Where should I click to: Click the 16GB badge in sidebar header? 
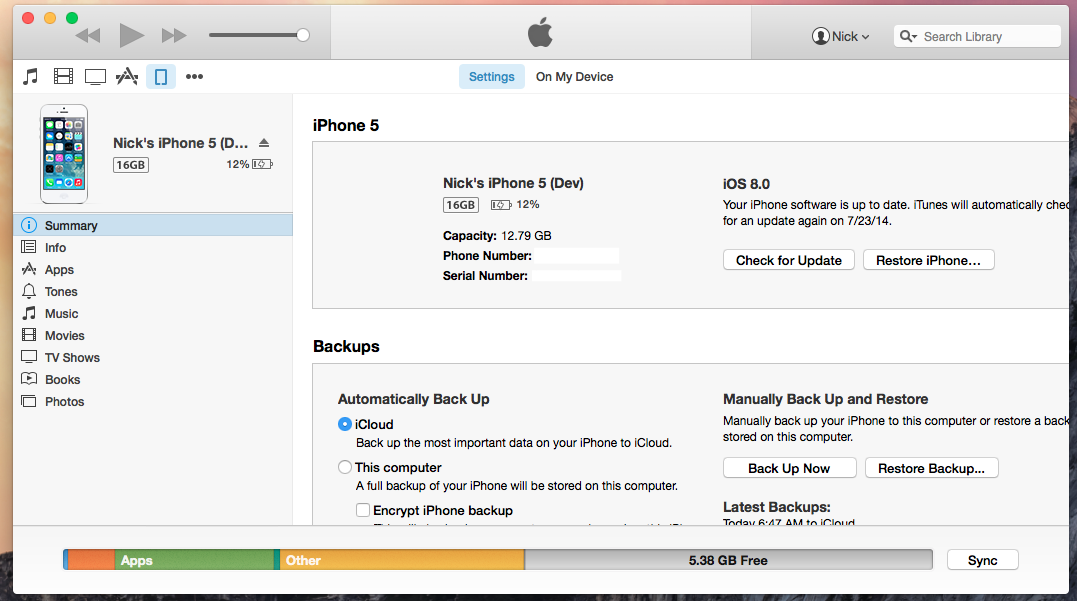click(131, 165)
